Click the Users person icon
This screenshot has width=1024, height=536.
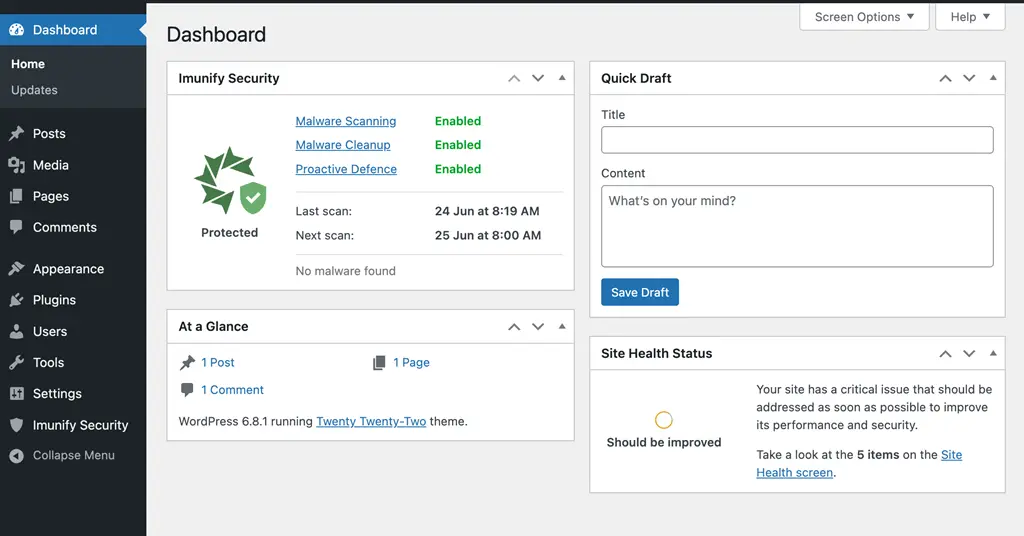[16, 332]
